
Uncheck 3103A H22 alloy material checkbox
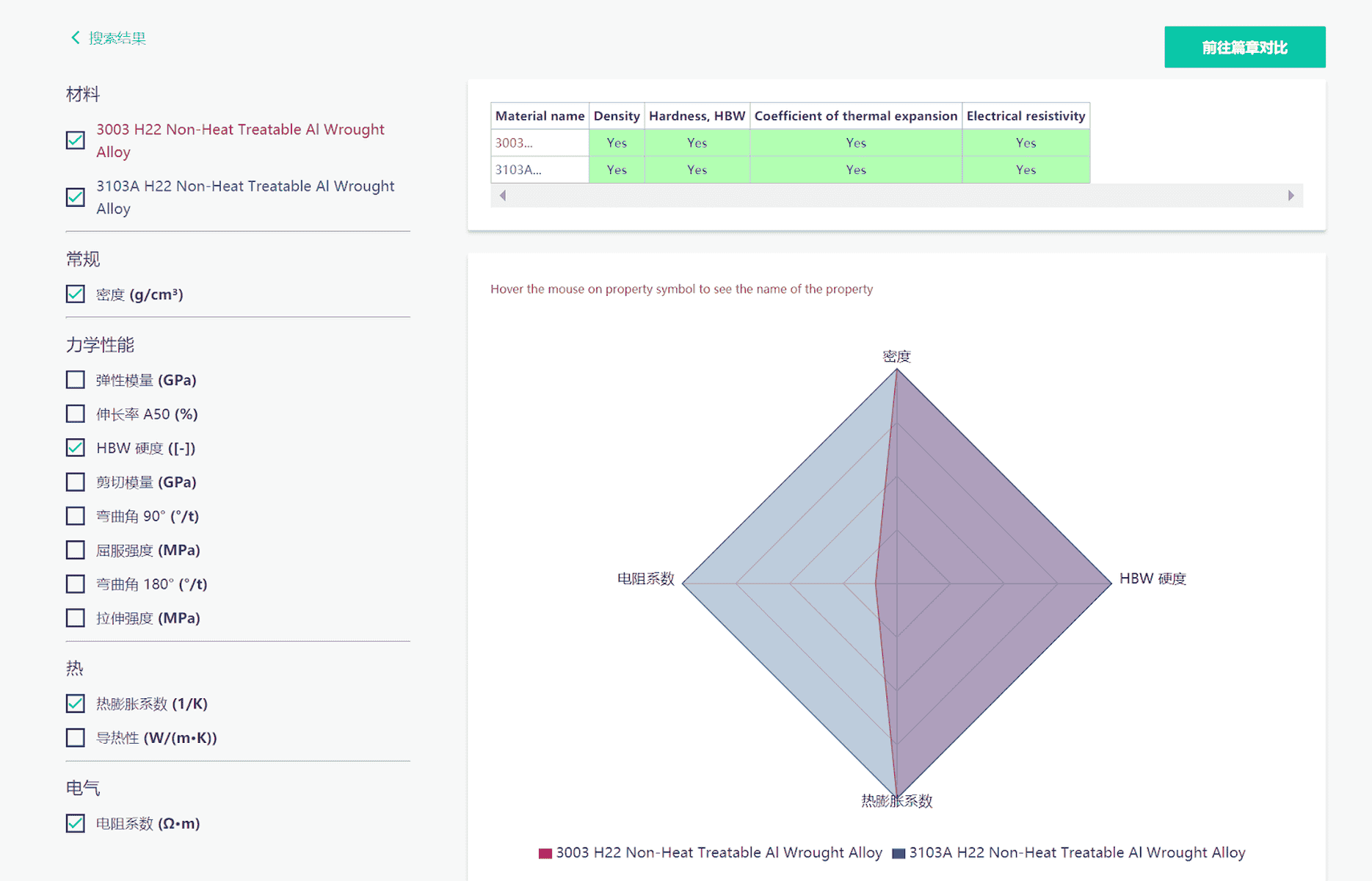pos(76,197)
